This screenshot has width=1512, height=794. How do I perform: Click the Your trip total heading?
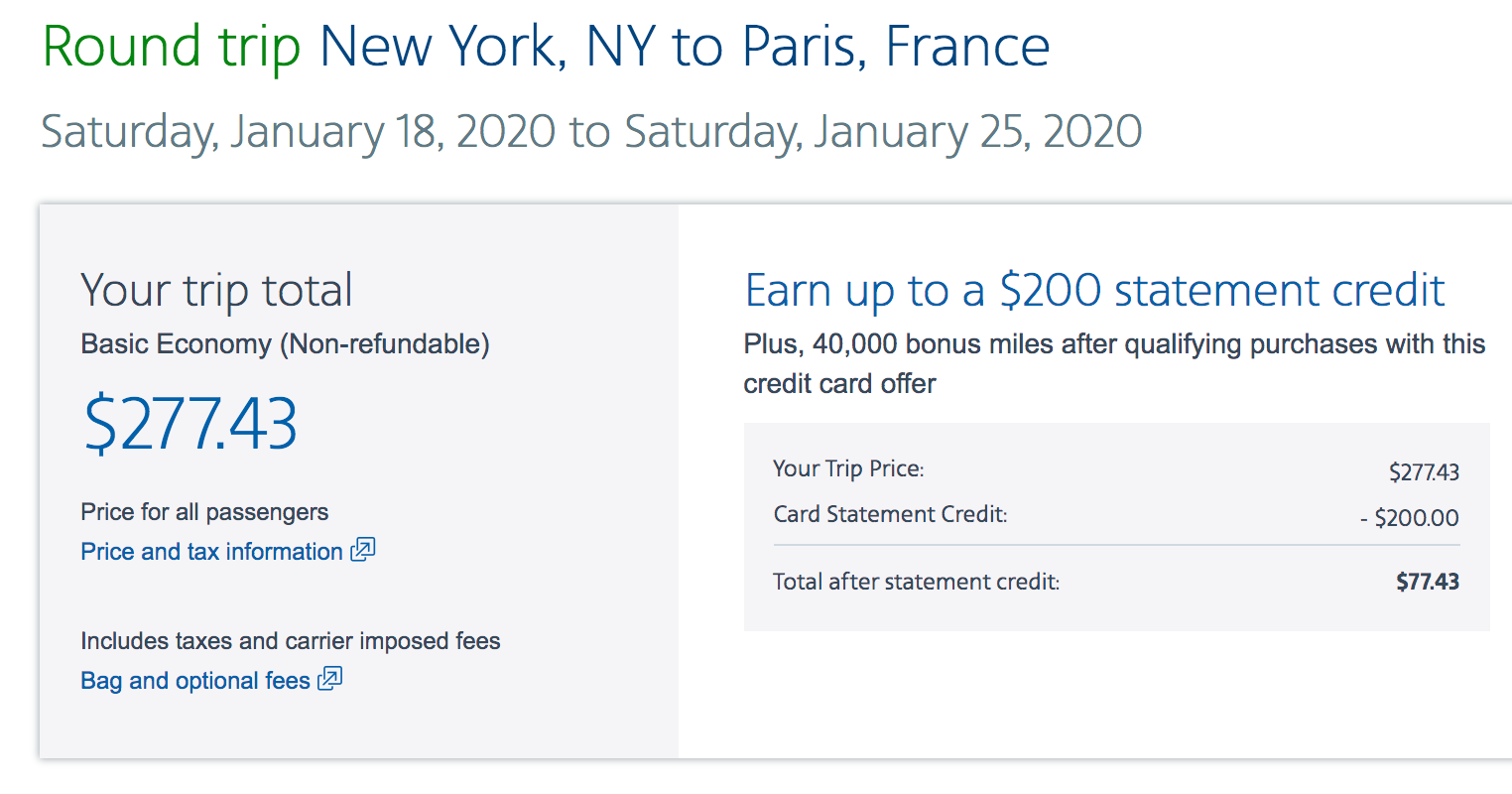pos(216,291)
